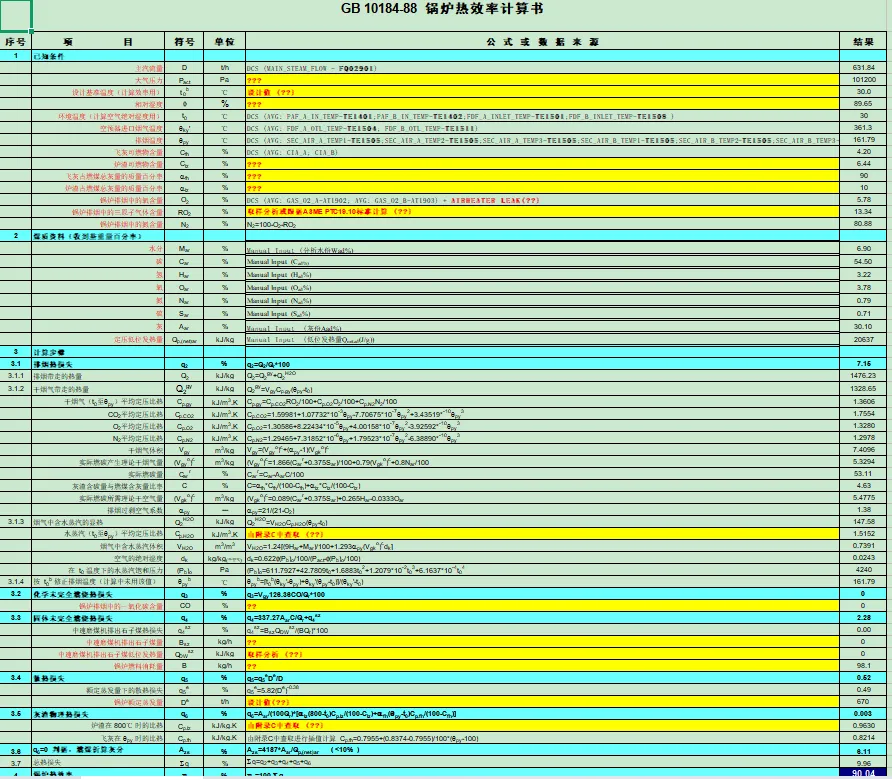Select the "序号" header cell
This screenshot has width=892, height=779.
[15, 42]
